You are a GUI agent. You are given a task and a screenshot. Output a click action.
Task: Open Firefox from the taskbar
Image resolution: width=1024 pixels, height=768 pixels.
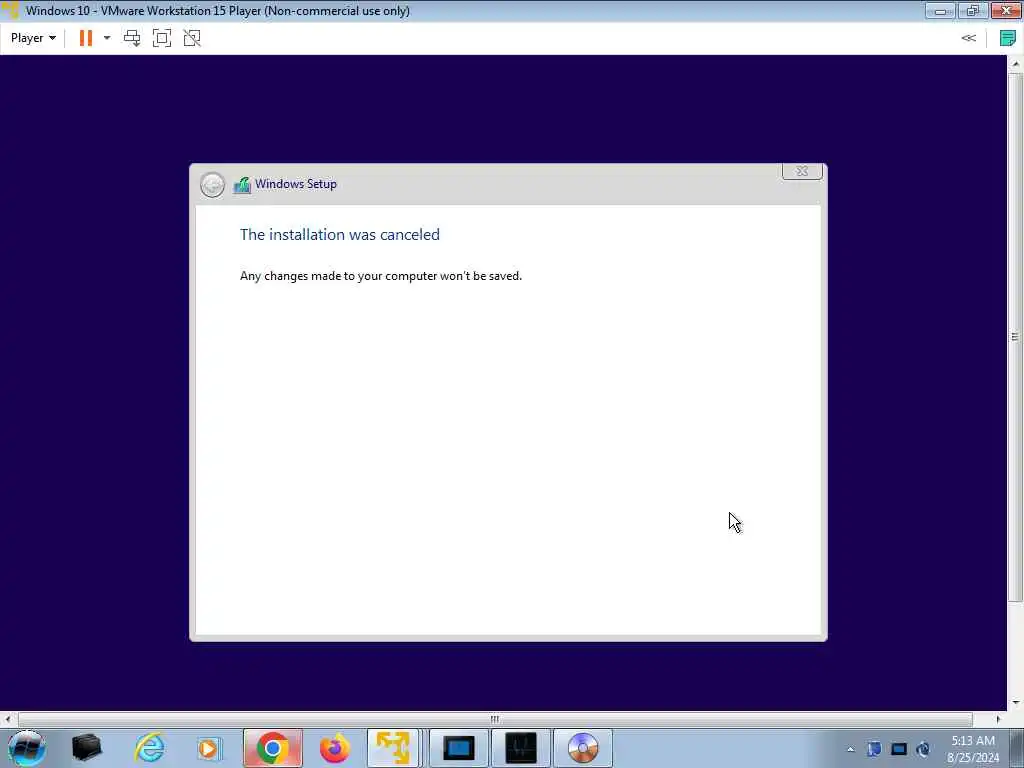click(334, 748)
